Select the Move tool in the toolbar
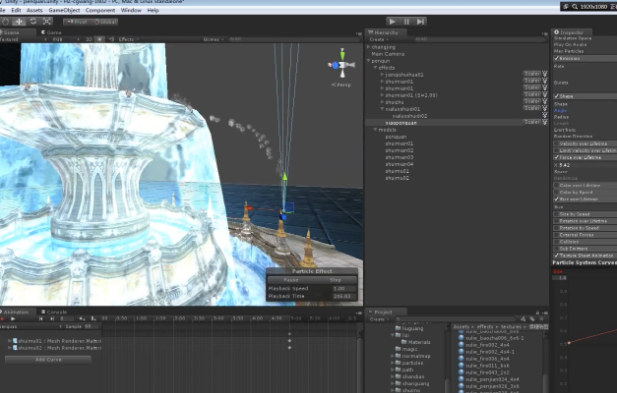Viewport: 617px width, 393px height. (18, 22)
